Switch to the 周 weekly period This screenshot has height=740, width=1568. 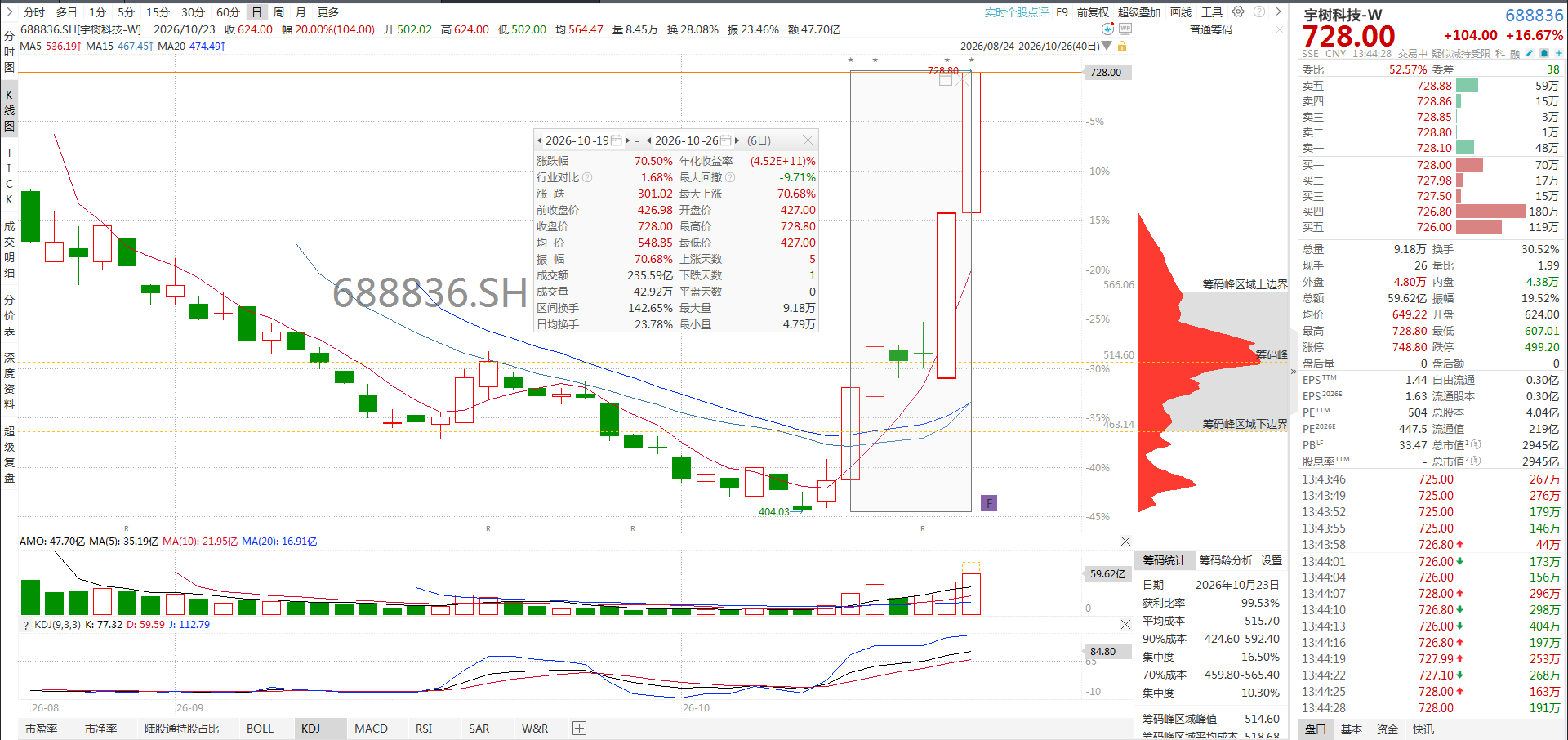coord(278,12)
